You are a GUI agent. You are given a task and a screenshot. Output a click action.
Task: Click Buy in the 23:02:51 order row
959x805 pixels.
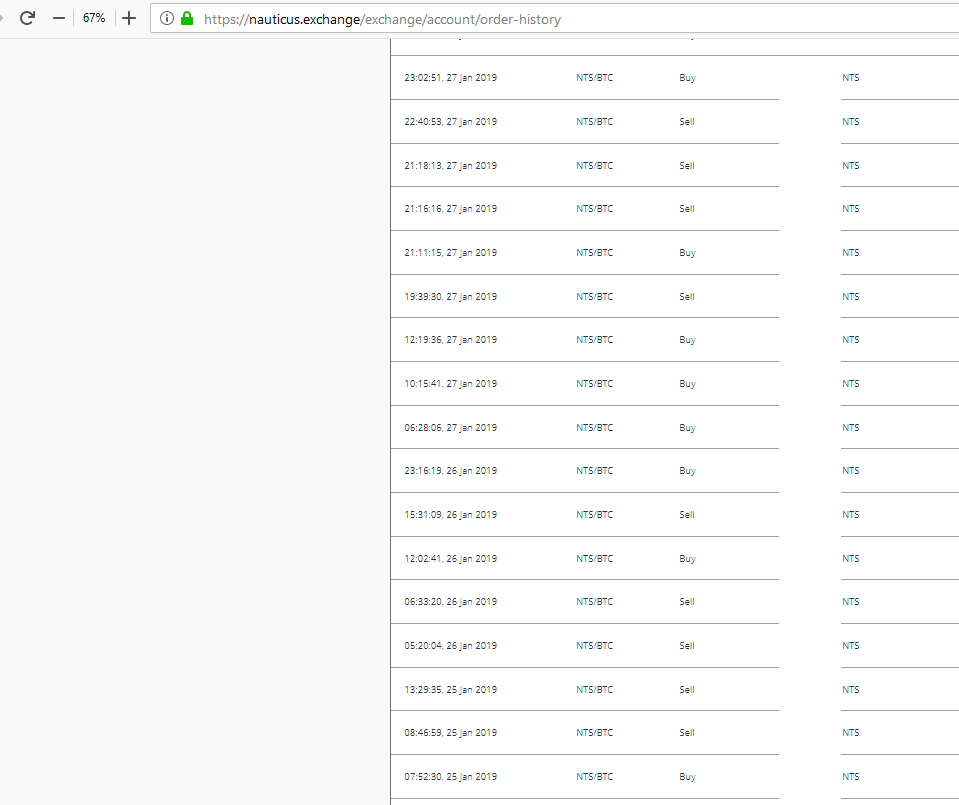point(687,78)
